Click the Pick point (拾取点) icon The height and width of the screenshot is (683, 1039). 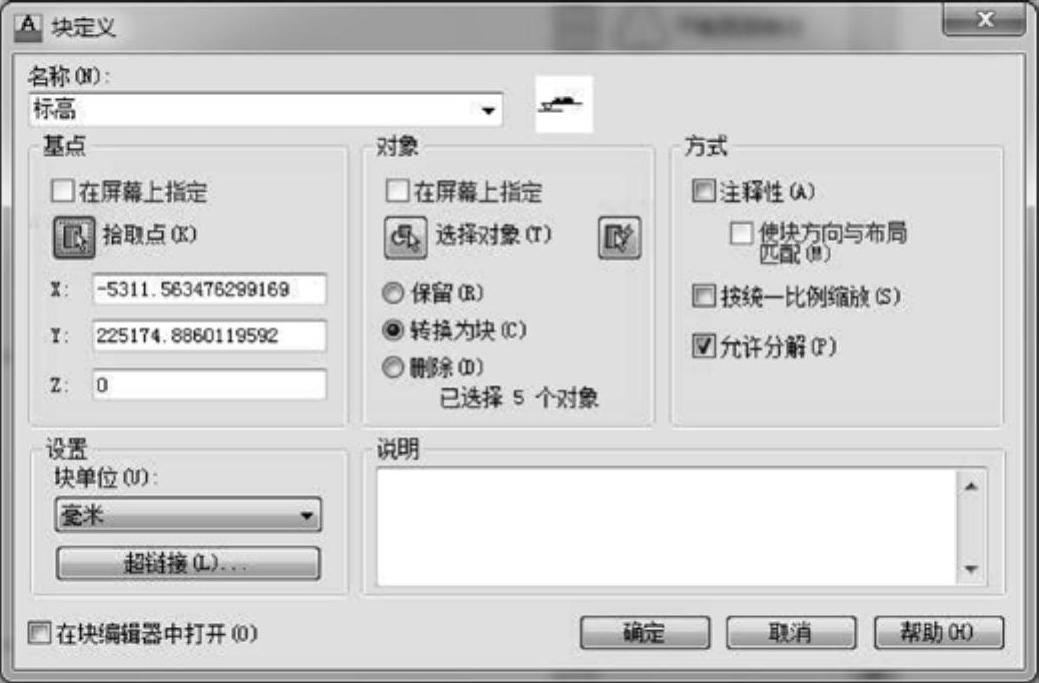pyautogui.click(x=74, y=236)
